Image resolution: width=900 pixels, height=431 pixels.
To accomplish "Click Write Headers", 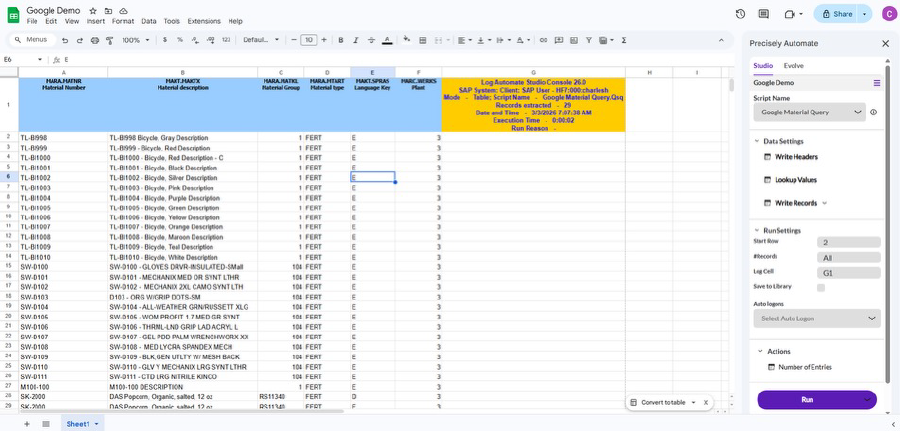I will pyautogui.click(x=796, y=157).
